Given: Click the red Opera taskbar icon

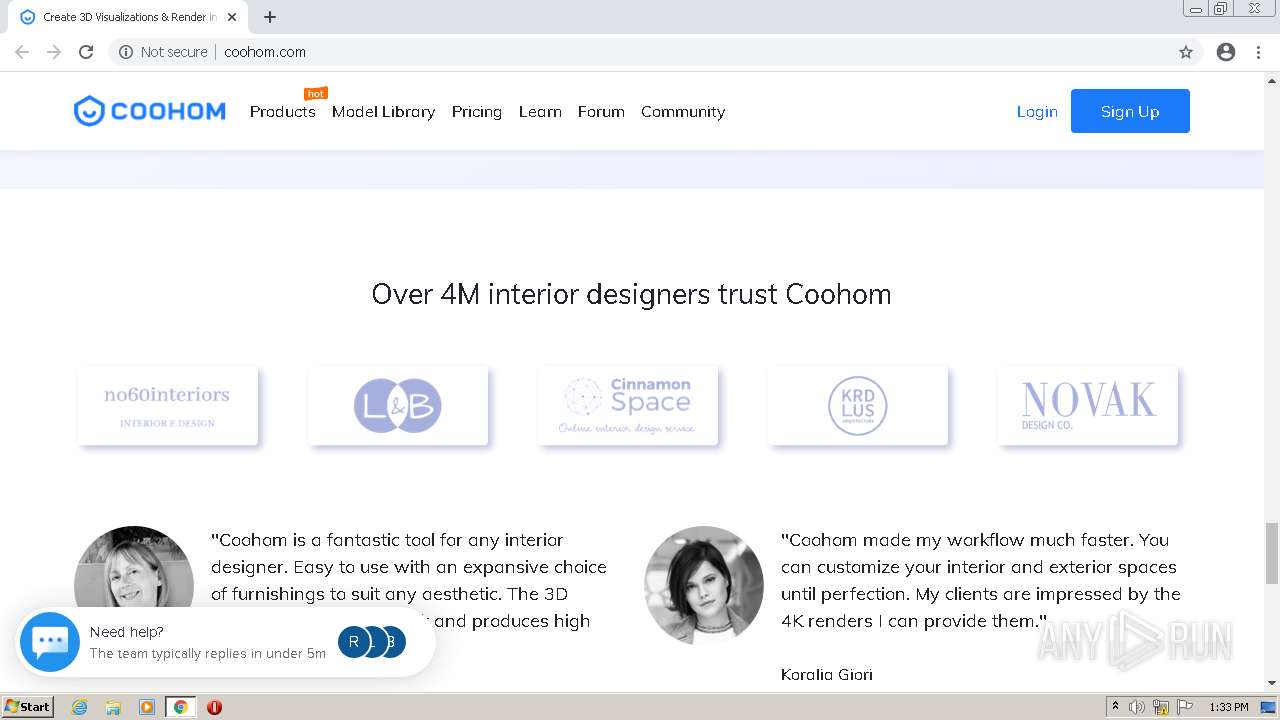Looking at the screenshot, I should pyautogui.click(x=214, y=707).
